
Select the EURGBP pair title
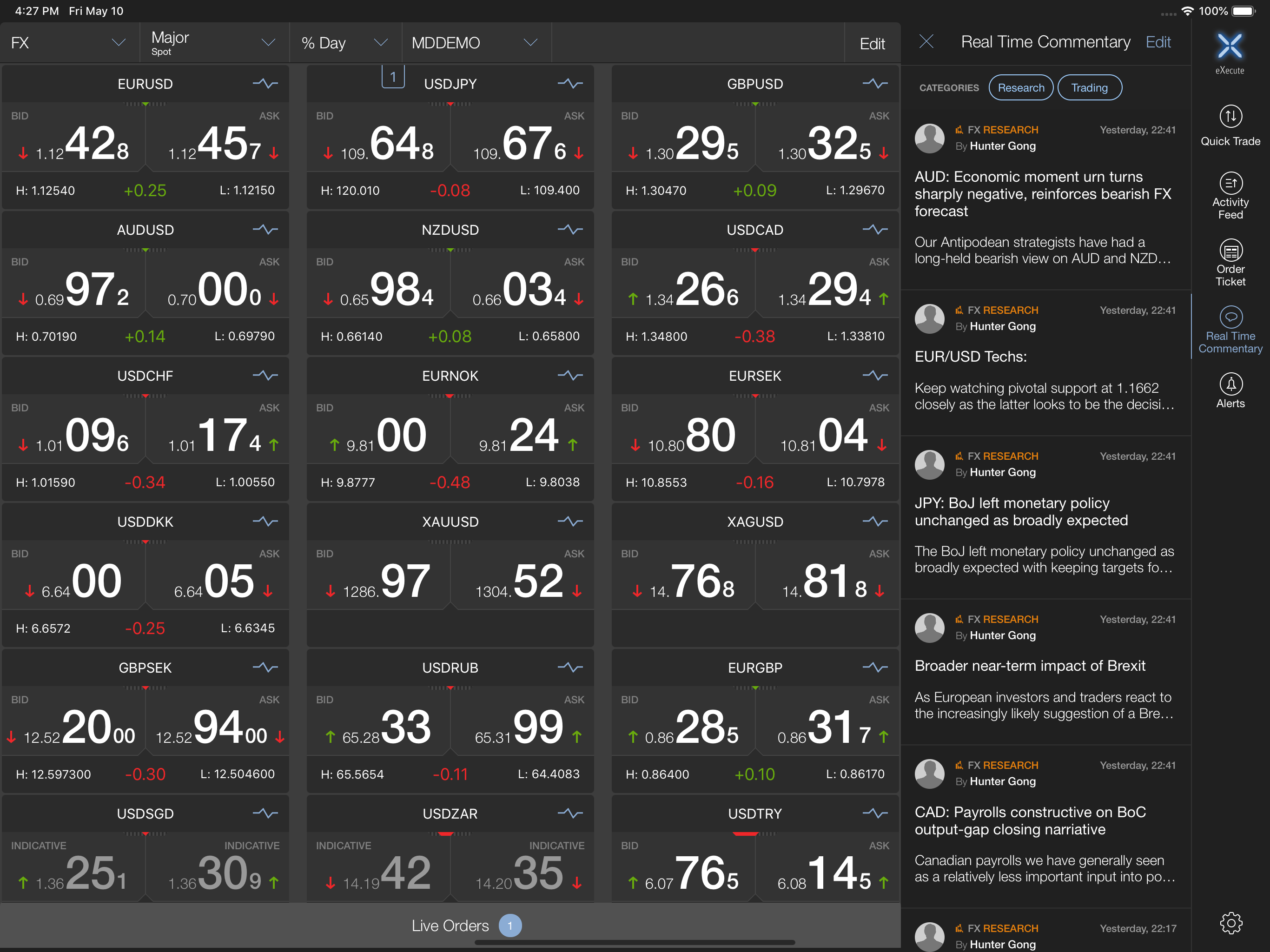pos(755,668)
